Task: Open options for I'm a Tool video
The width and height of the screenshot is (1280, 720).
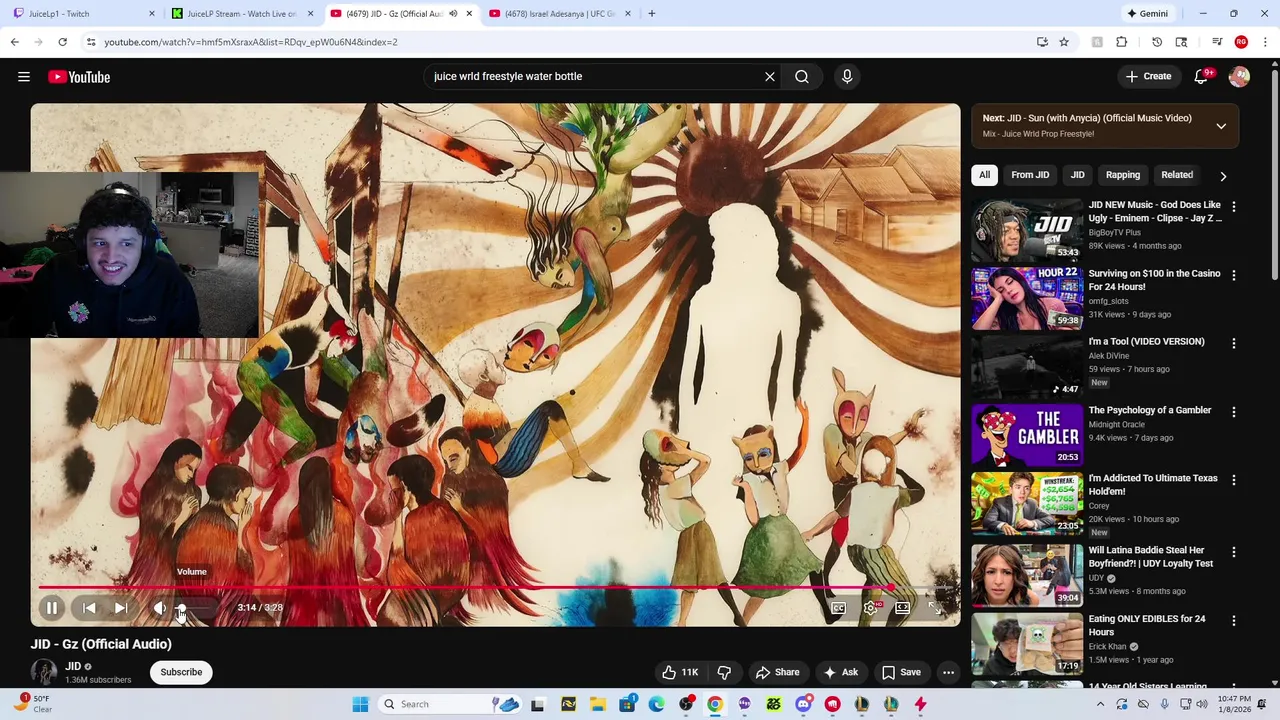Action: [1233, 343]
